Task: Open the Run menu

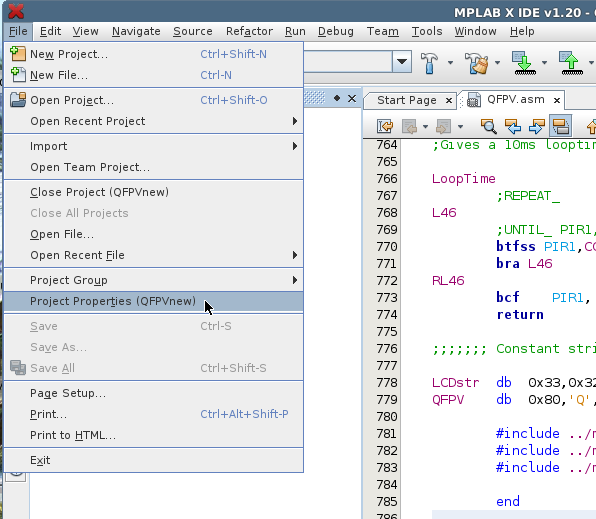Action: 295,31
